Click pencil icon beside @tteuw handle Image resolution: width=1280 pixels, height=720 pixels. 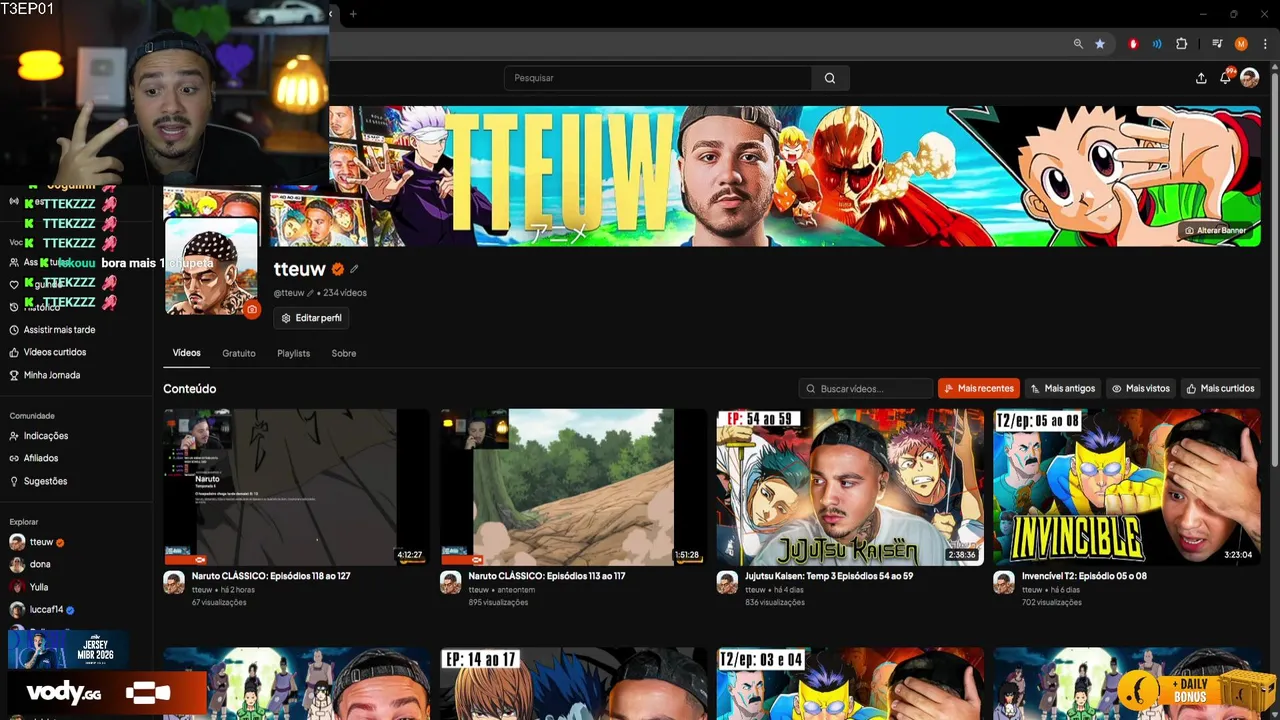310,293
